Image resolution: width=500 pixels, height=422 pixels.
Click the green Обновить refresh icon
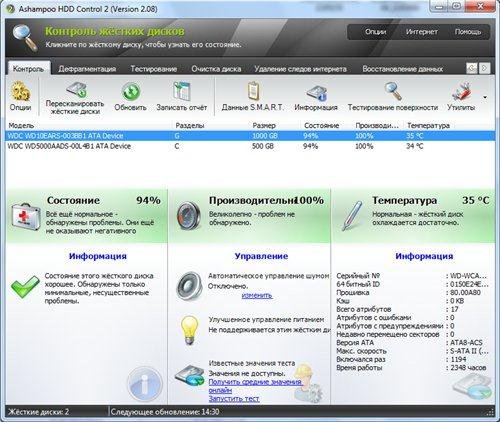pos(131,91)
